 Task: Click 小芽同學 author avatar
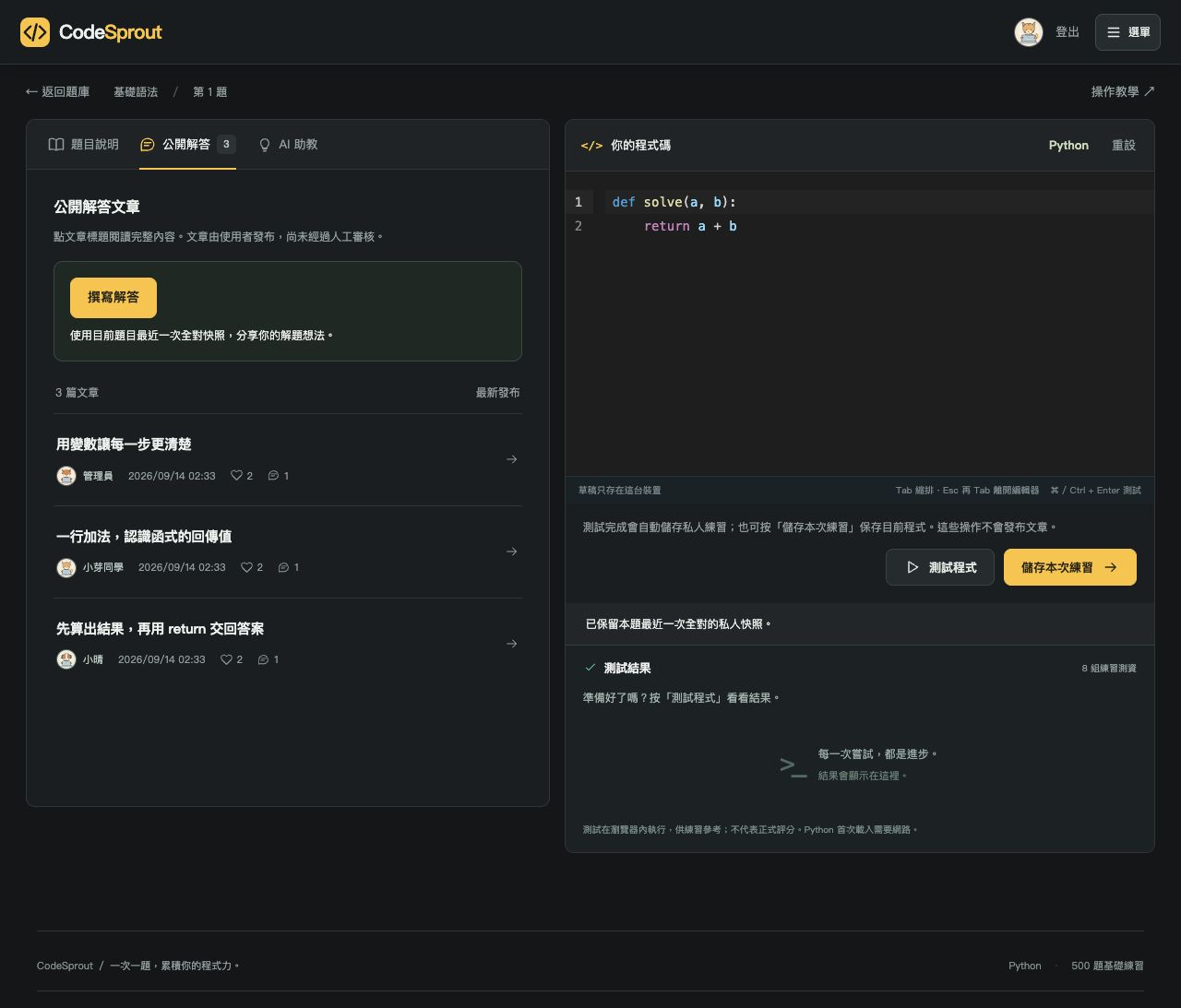pos(66,567)
